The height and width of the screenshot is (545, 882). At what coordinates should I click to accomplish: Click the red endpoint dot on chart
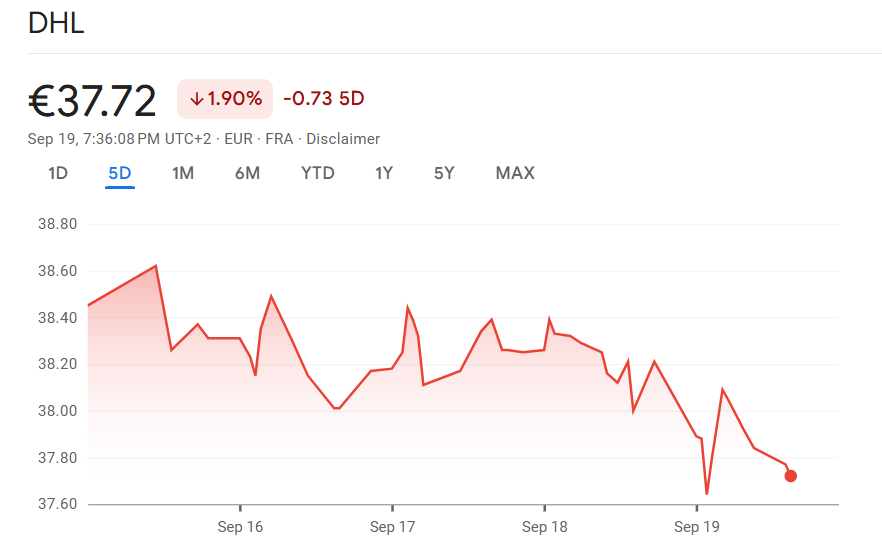(791, 476)
